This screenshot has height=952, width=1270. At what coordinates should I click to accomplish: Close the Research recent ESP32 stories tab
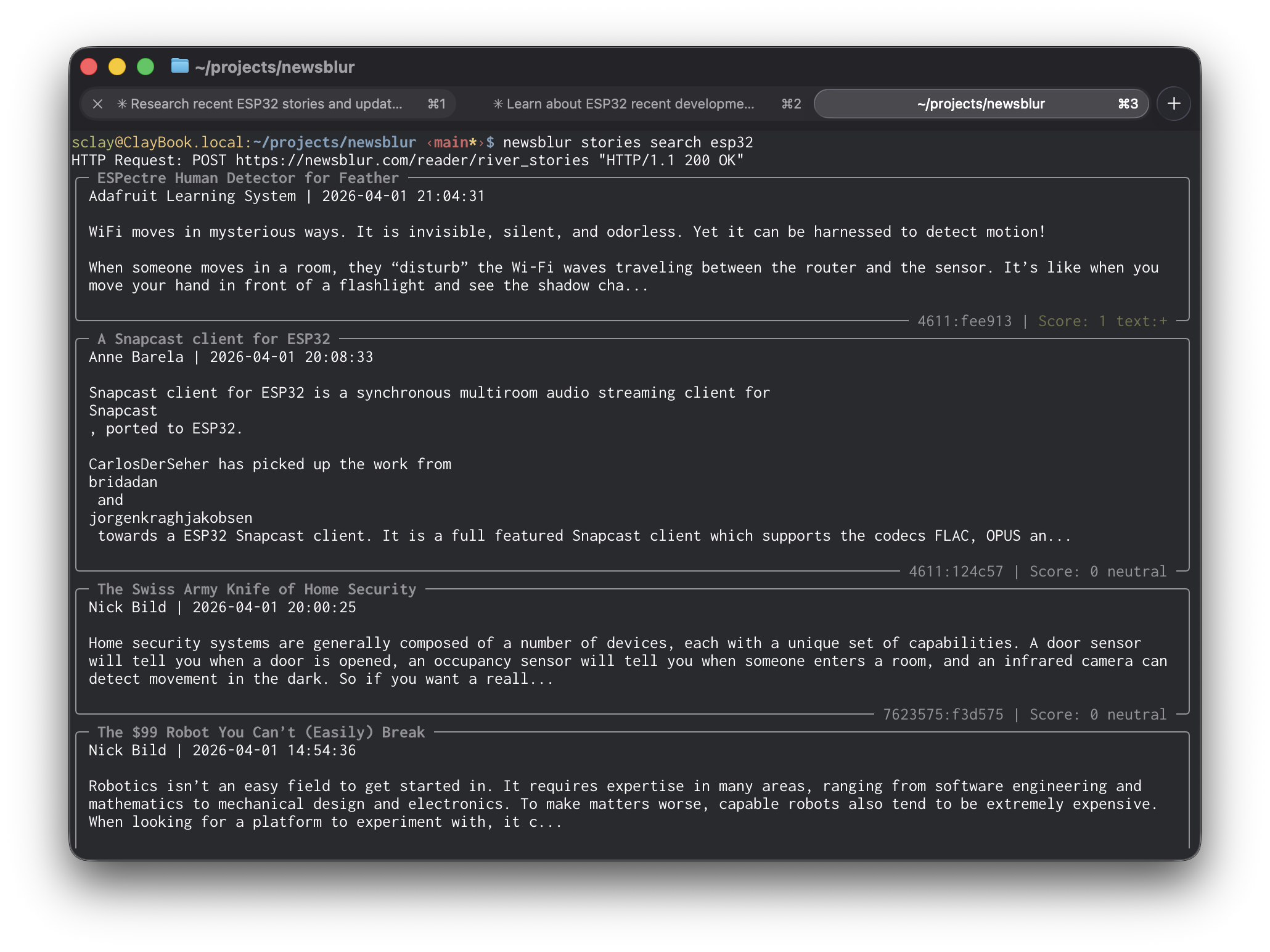click(97, 104)
